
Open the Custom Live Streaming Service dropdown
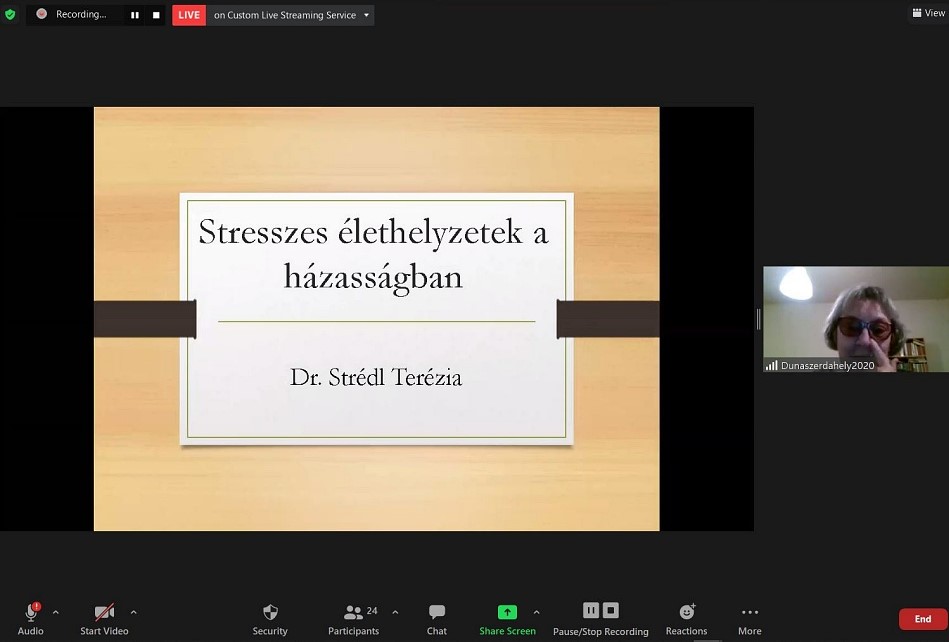[x=366, y=15]
